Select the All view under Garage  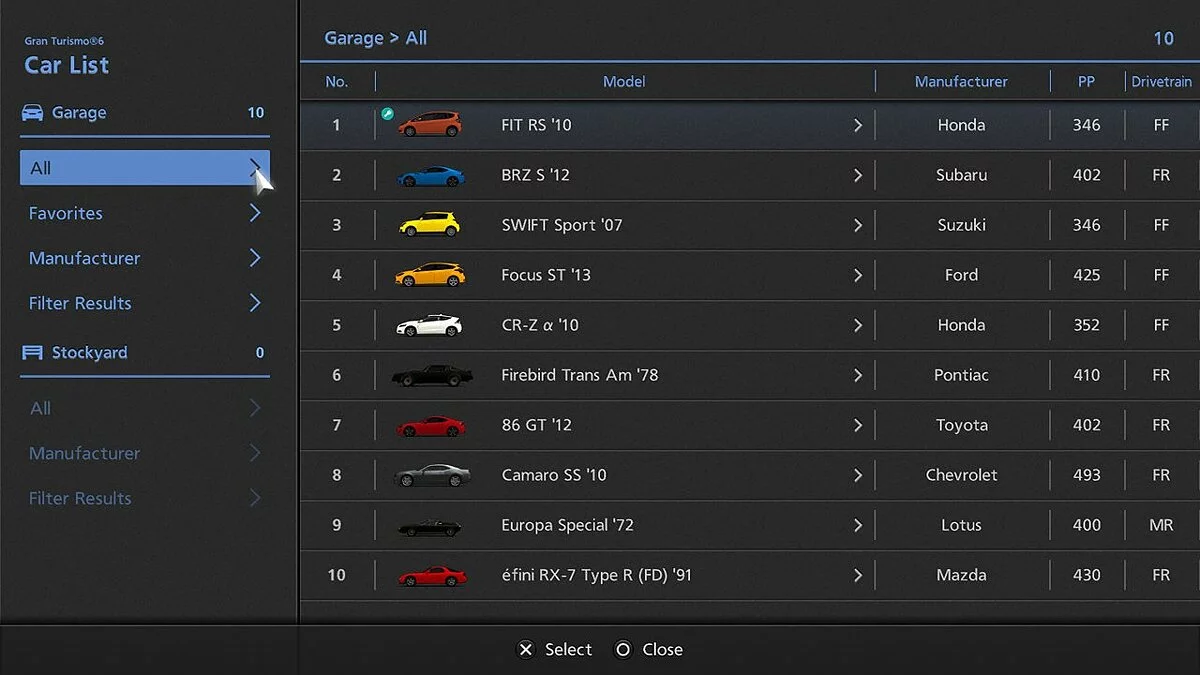click(143, 167)
